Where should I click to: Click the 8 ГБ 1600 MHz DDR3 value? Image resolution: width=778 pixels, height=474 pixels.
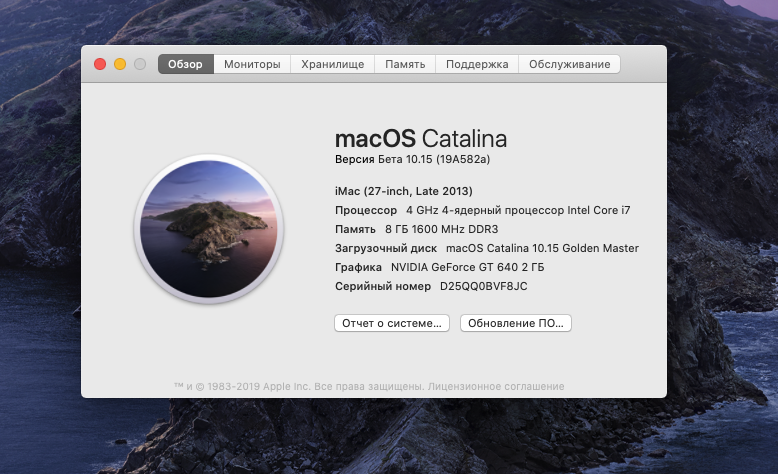pyautogui.click(x=442, y=229)
